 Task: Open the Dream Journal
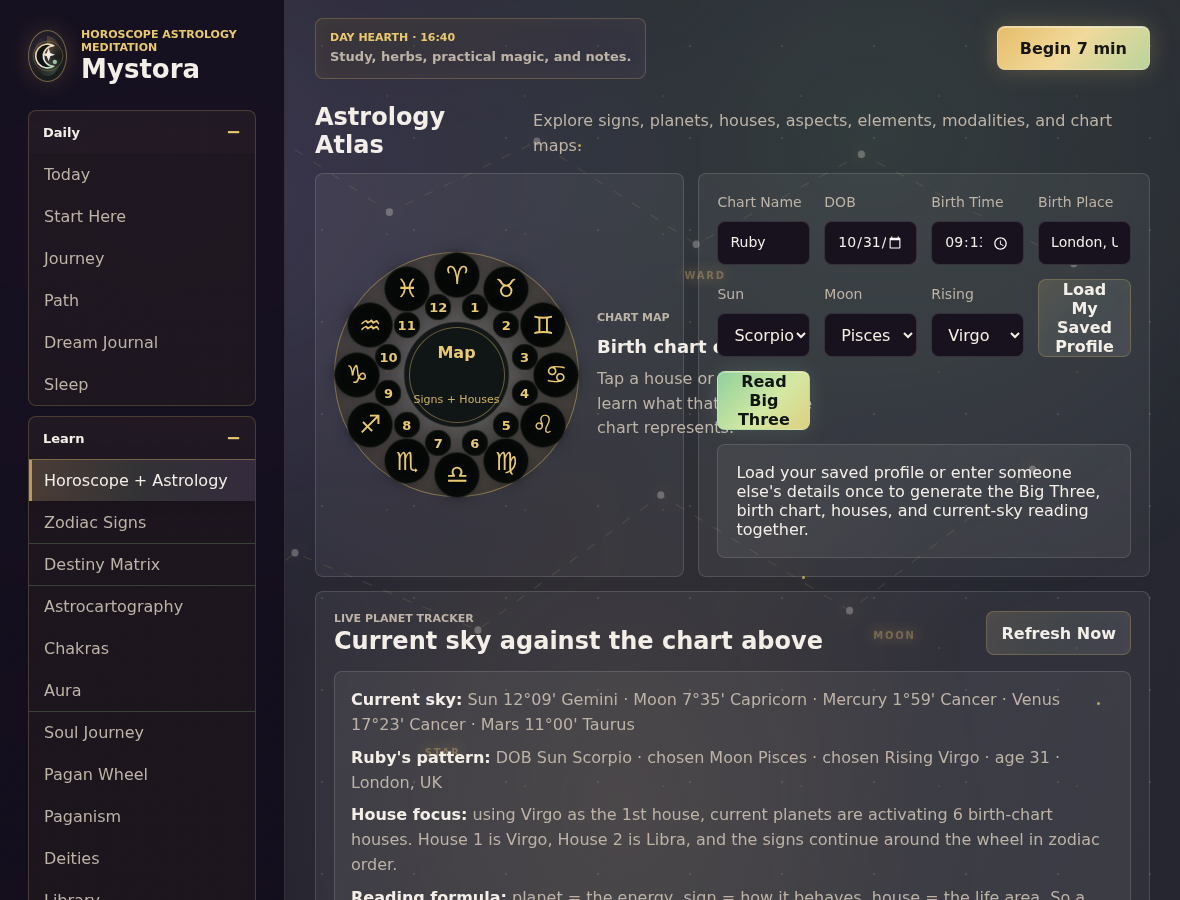(141, 342)
